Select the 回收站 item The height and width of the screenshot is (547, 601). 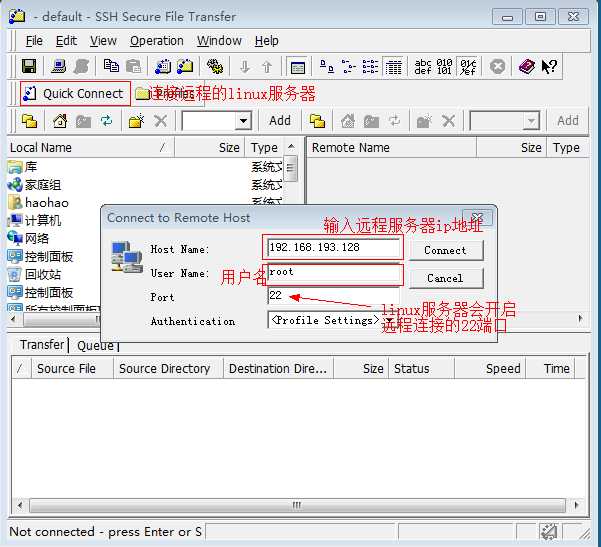[x=34, y=274]
